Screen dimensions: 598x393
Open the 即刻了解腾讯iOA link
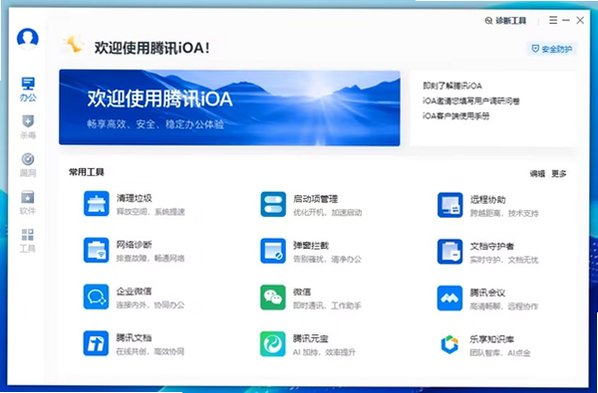[453, 86]
